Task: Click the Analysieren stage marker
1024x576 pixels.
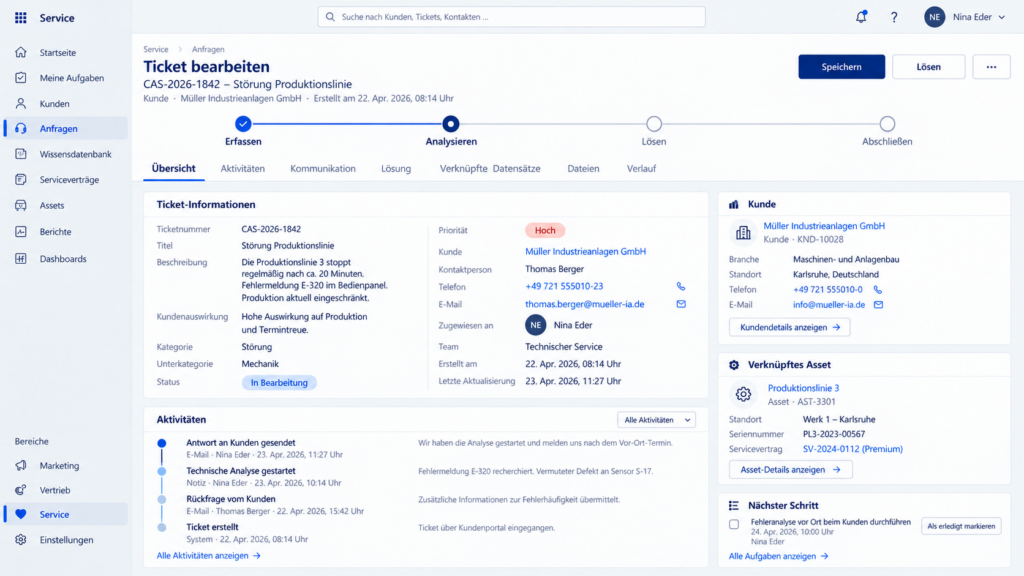Action: click(x=451, y=123)
